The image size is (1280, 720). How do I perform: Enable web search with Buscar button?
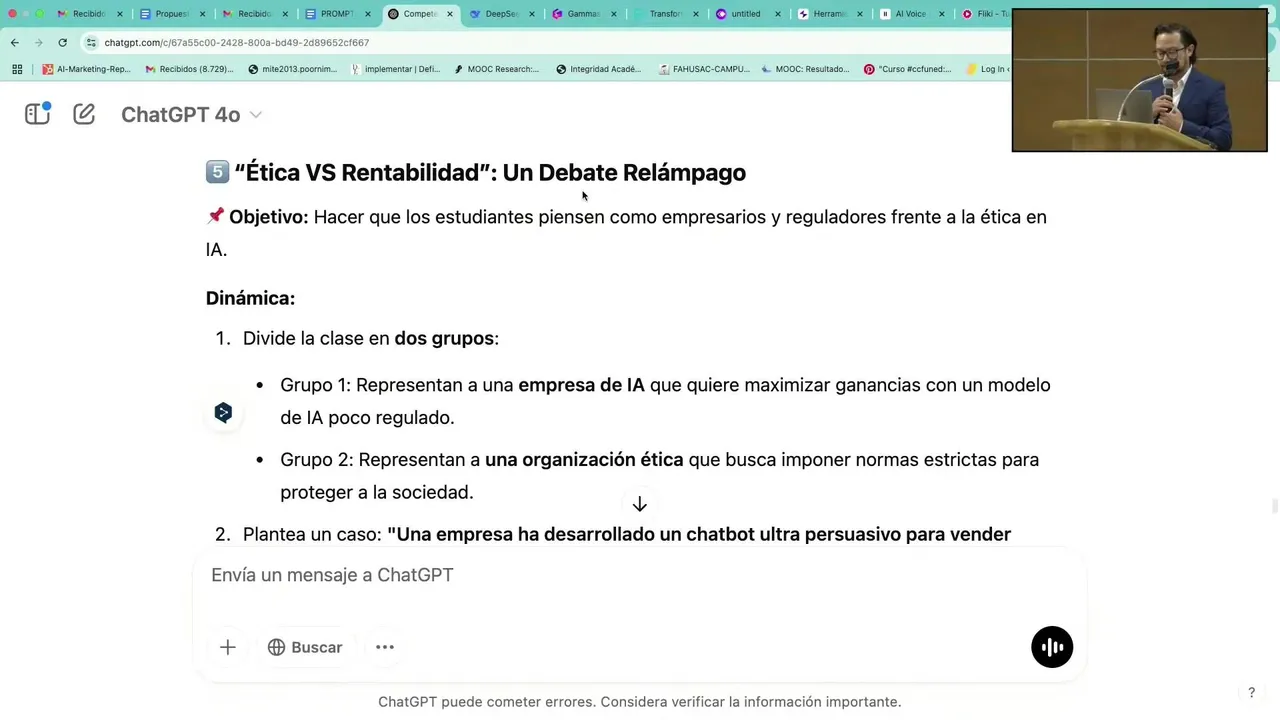pyautogui.click(x=305, y=647)
